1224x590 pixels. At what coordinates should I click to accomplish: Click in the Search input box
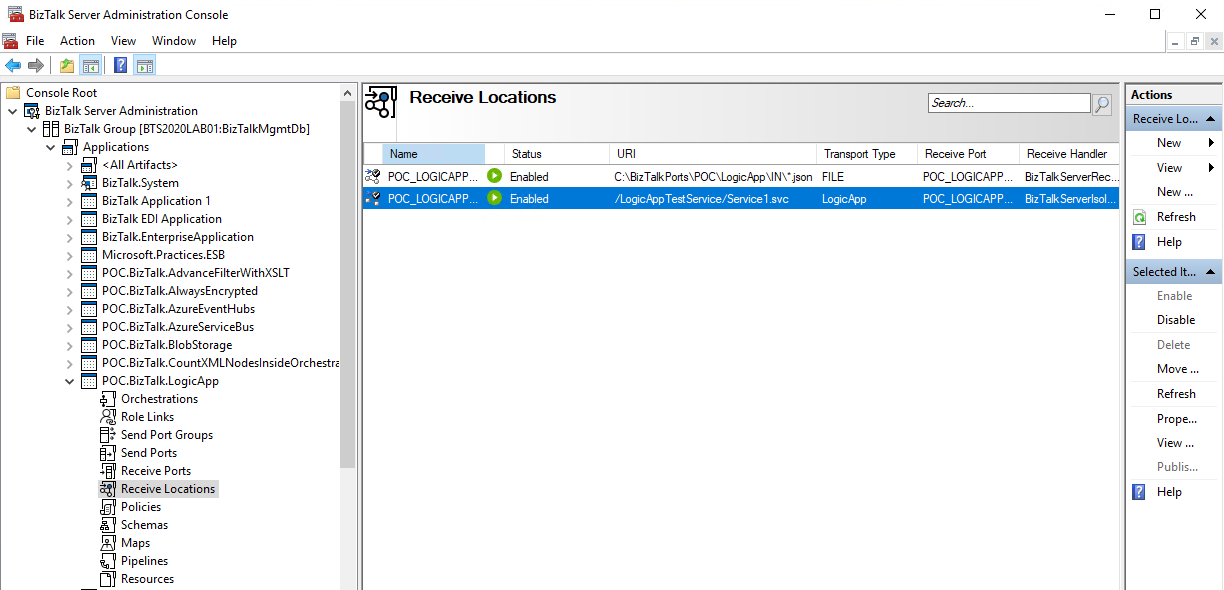click(1008, 103)
